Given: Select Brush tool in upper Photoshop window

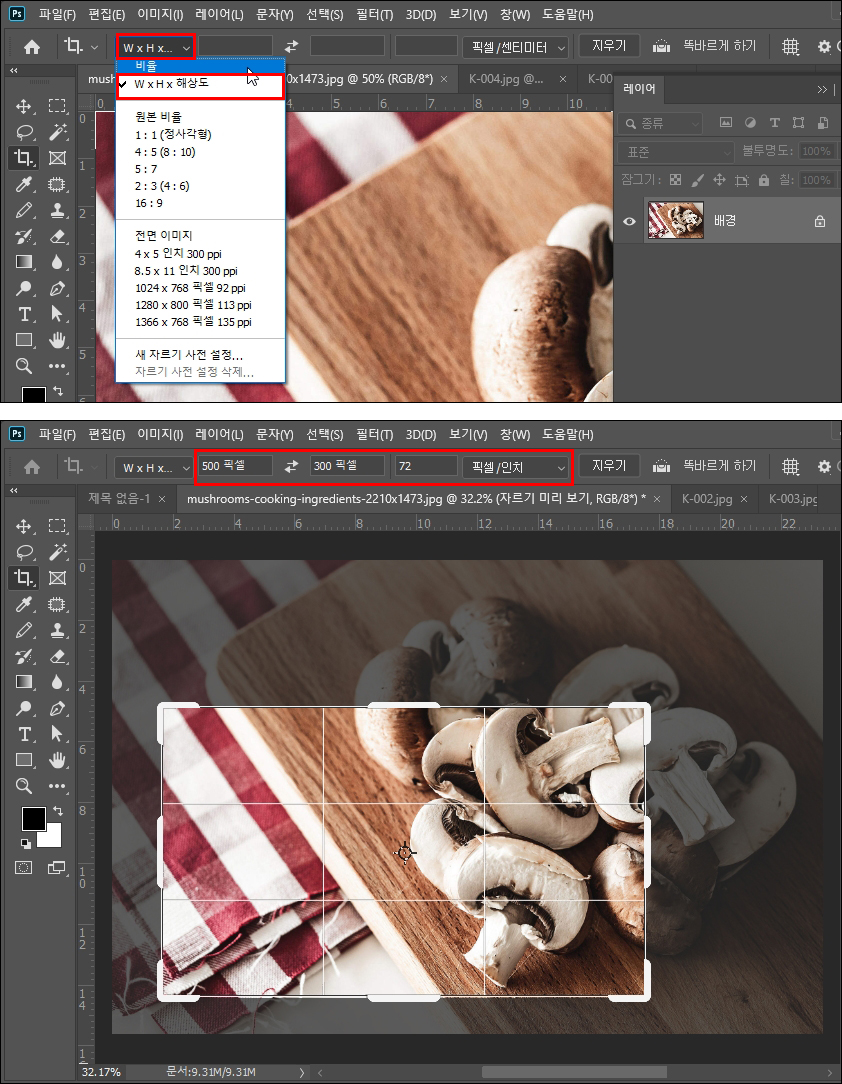Looking at the screenshot, I should 24,210.
